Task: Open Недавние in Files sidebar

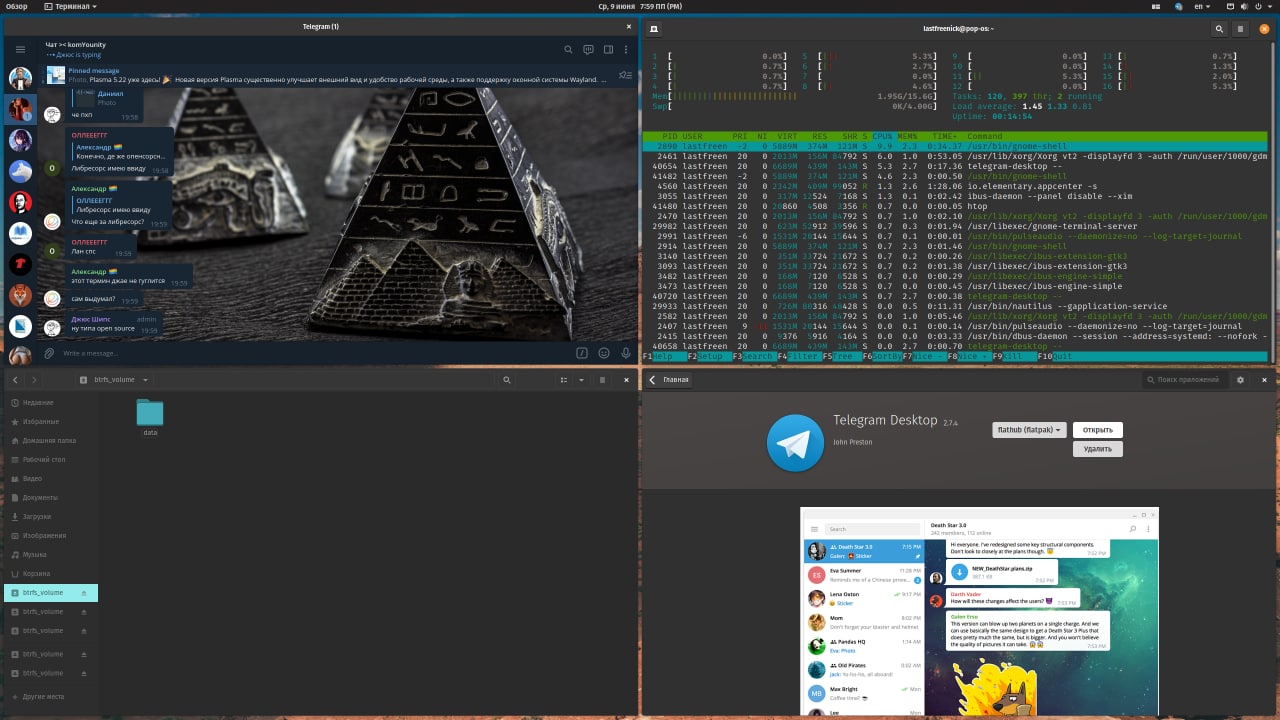Action: pos(50,402)
